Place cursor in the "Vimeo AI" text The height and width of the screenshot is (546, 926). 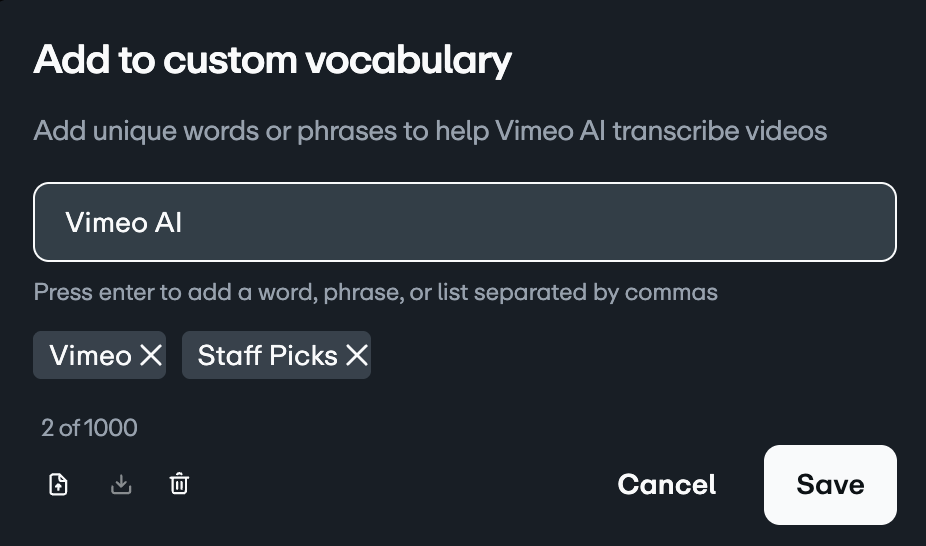123,222
